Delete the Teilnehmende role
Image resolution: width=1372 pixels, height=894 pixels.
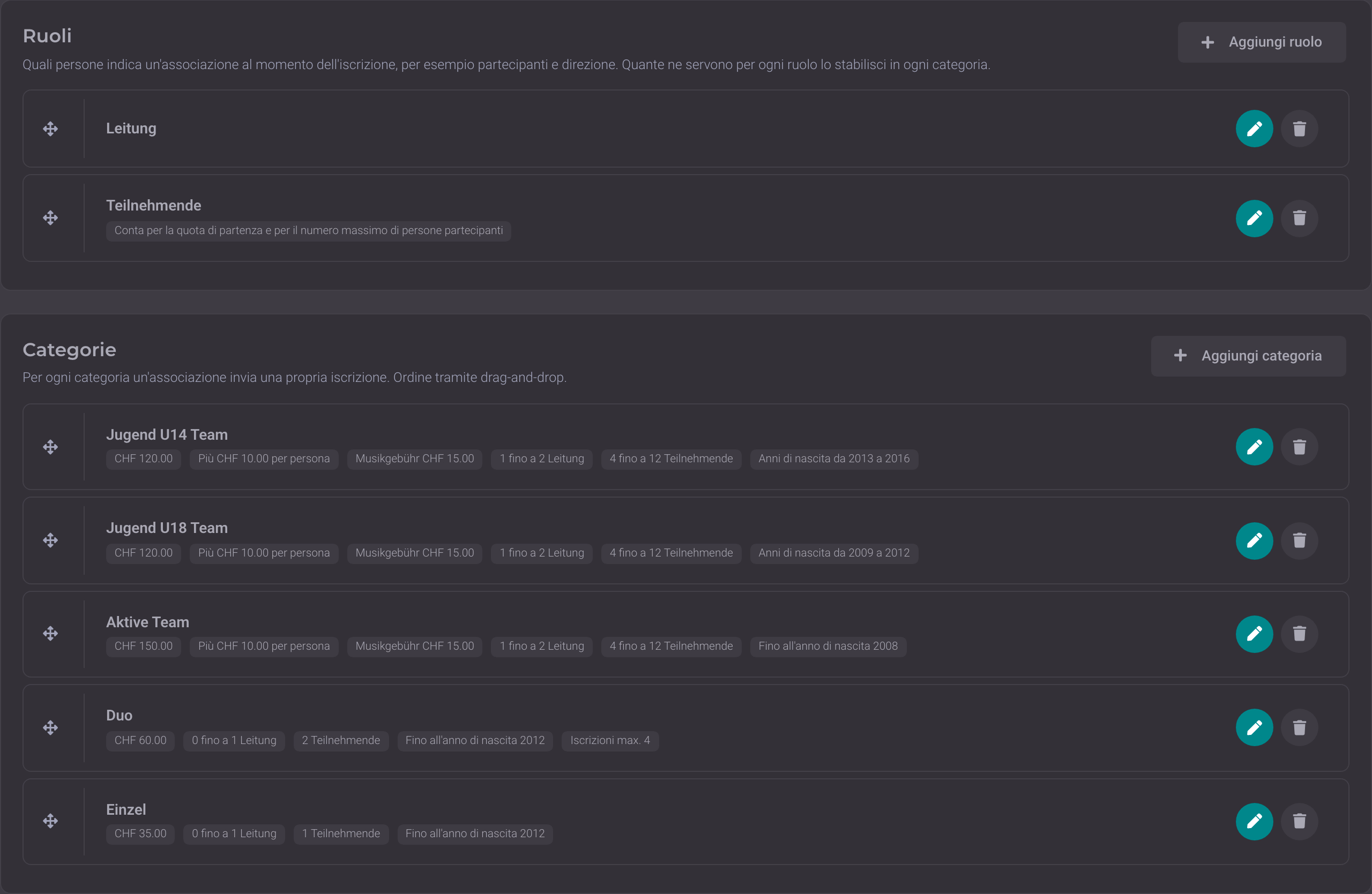pyautogui.click(x=1299, y=219)
